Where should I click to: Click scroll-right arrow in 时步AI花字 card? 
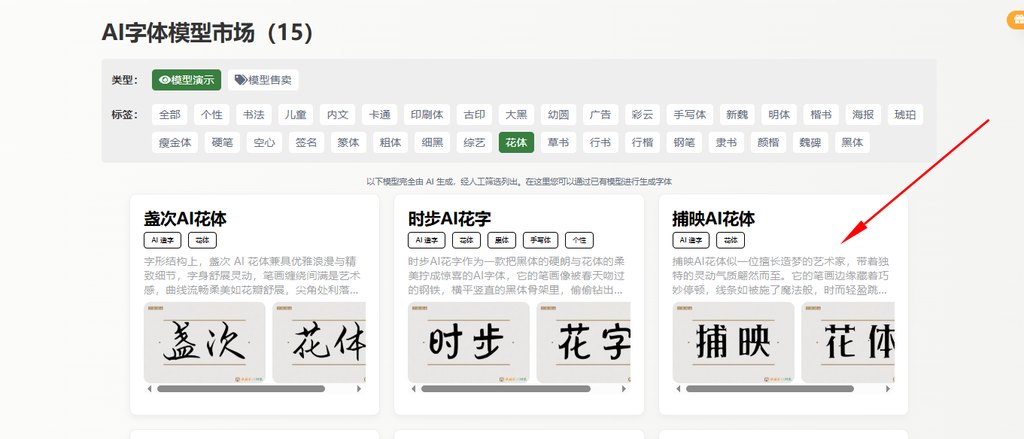click(x=624, y=389)
